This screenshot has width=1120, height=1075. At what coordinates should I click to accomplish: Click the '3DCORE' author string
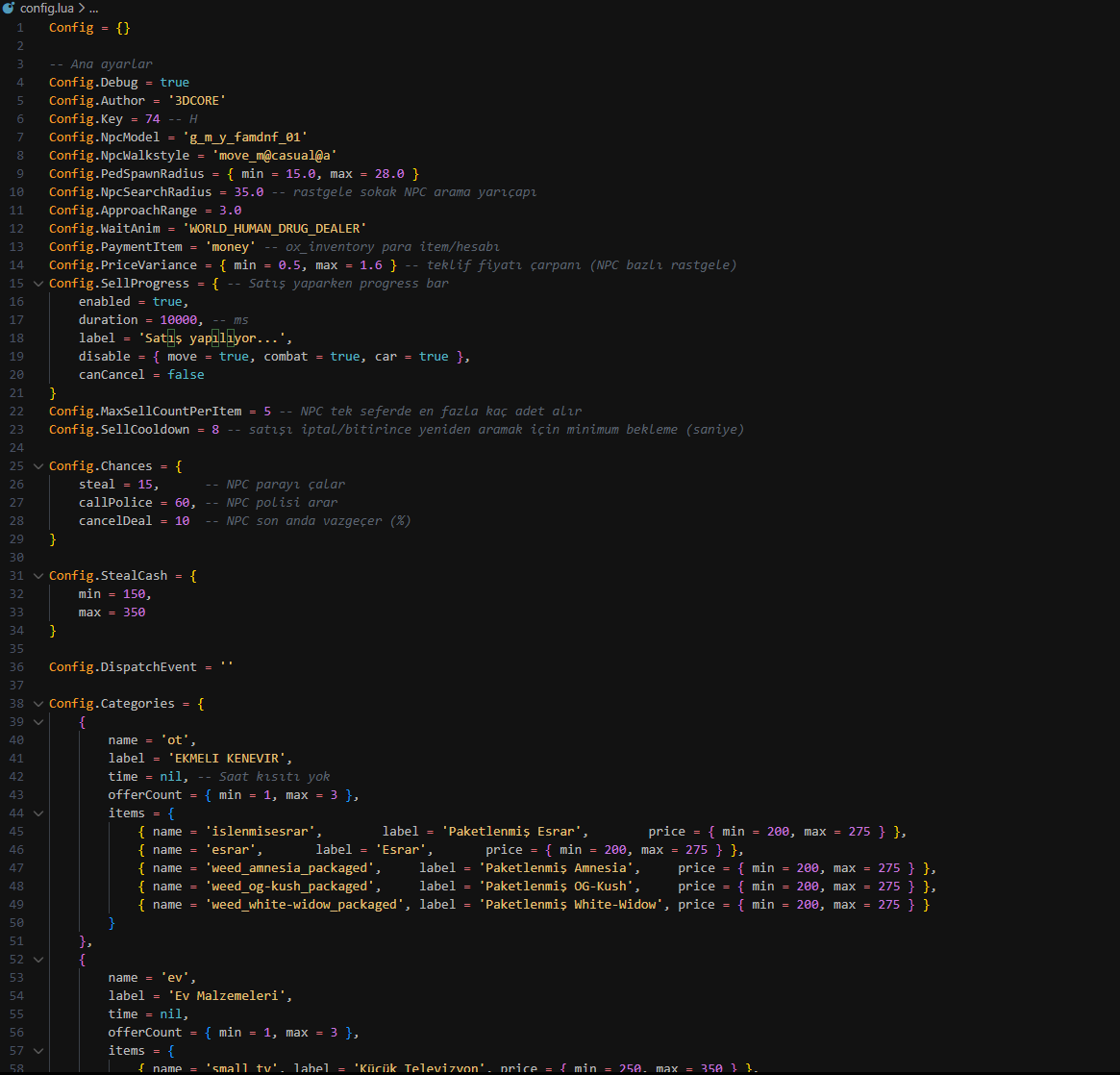coord(196,101)
